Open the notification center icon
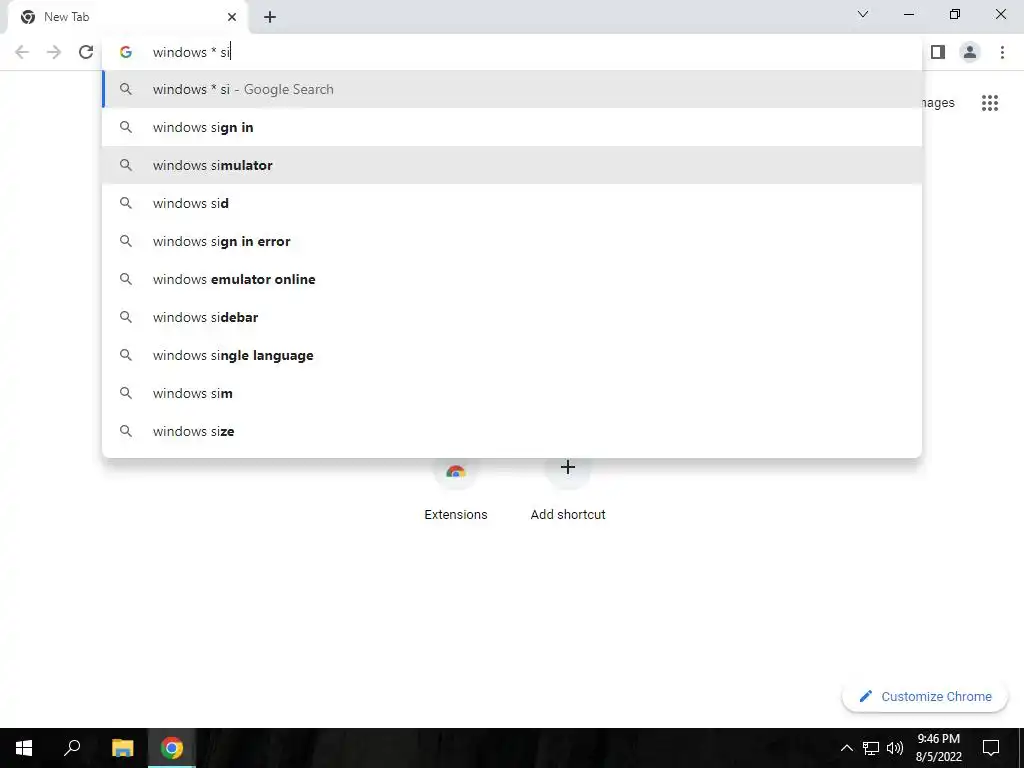The height and width of the screenshot is (768, 1024). [x=991, y=748]
